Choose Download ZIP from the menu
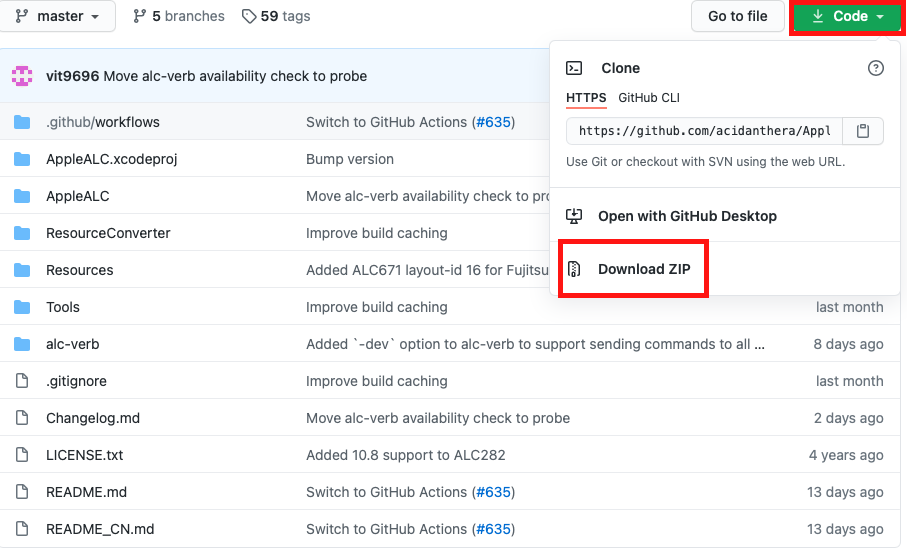 [x=644, y=269]
